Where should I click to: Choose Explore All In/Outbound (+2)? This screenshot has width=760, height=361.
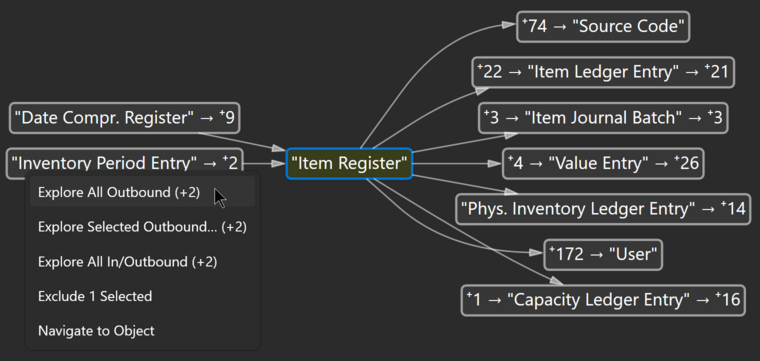click(142, 262)
